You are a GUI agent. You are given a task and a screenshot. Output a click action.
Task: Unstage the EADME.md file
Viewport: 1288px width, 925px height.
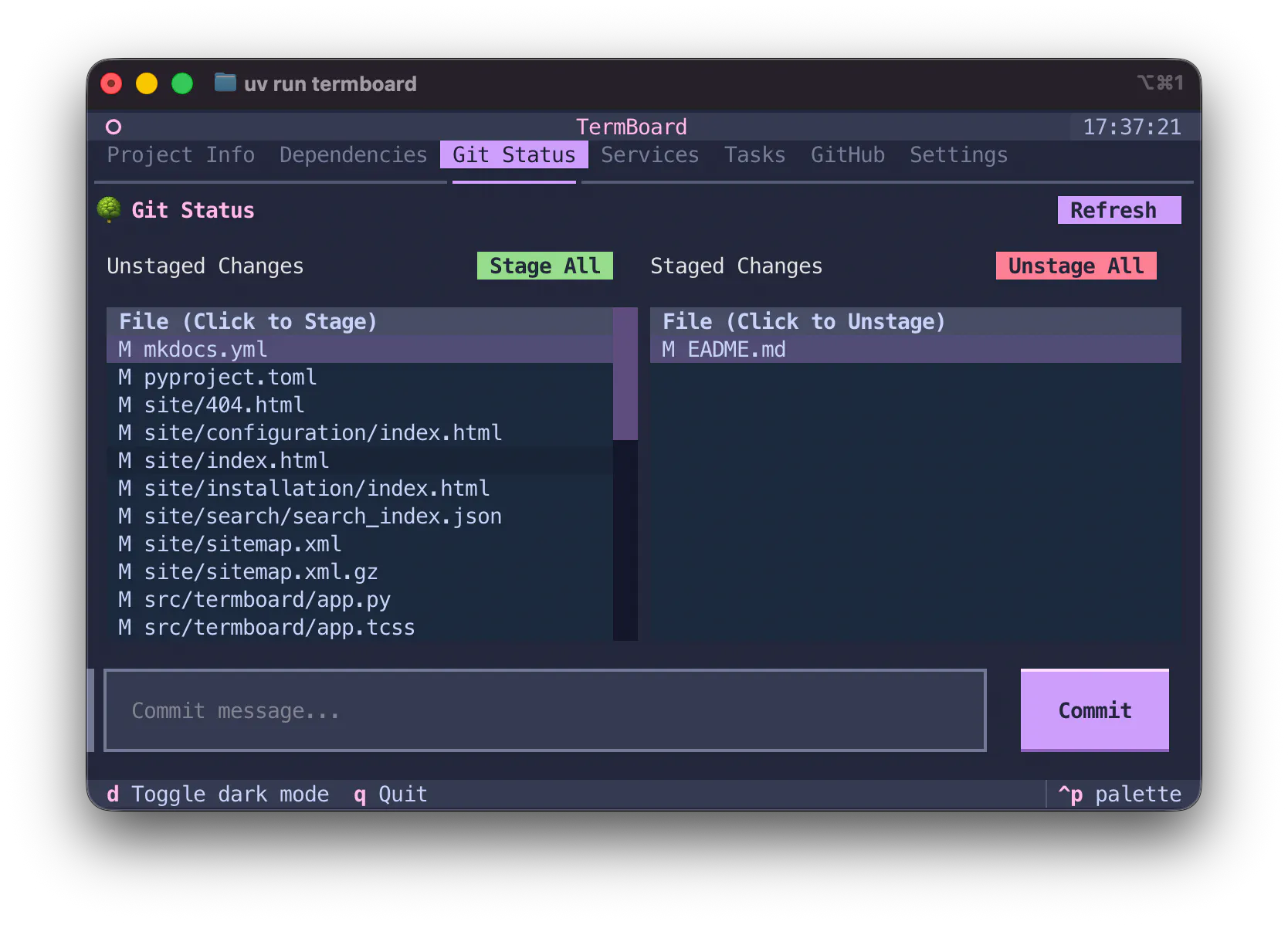(916, 349)
